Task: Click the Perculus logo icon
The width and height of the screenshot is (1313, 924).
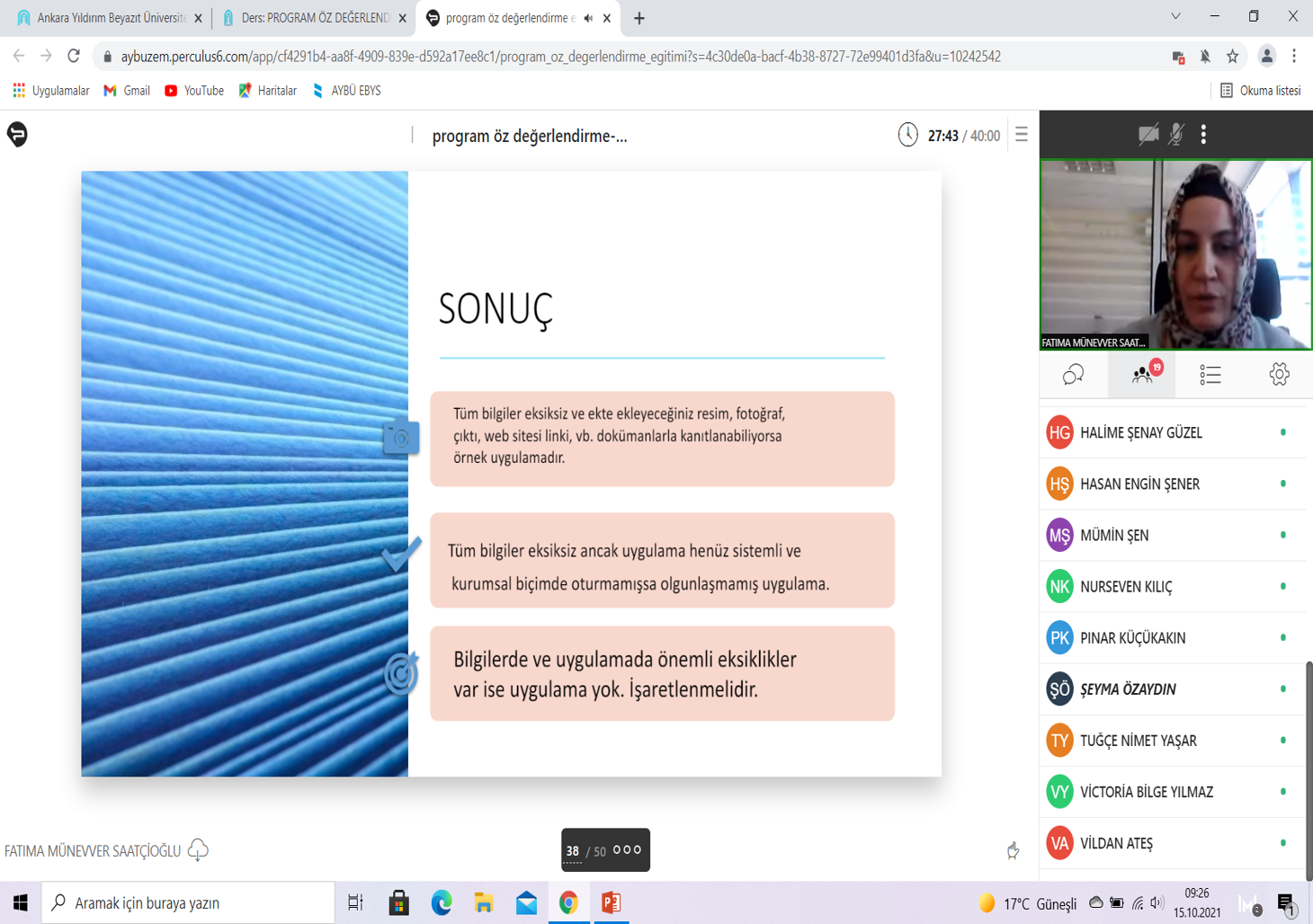Action: click(x=17, y=135)
